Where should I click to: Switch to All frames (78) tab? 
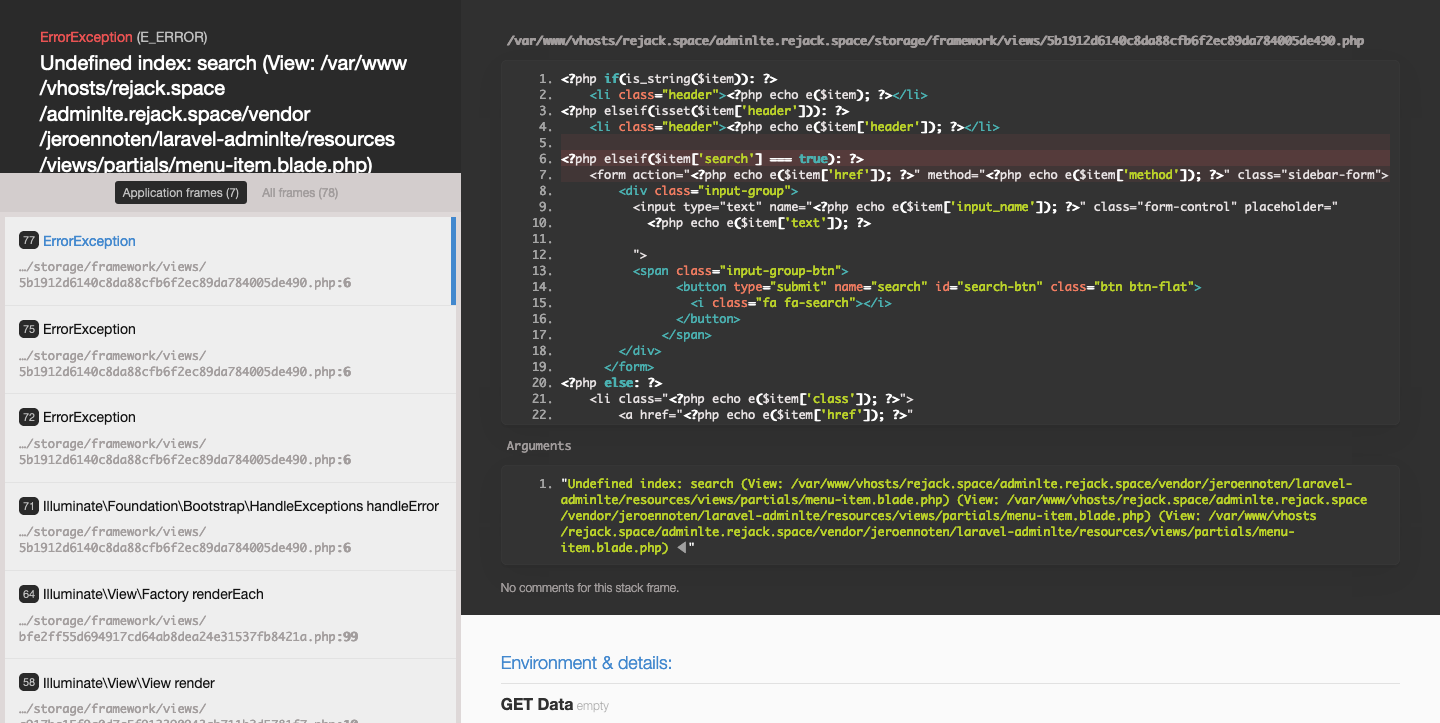click(x=299, y=193)
